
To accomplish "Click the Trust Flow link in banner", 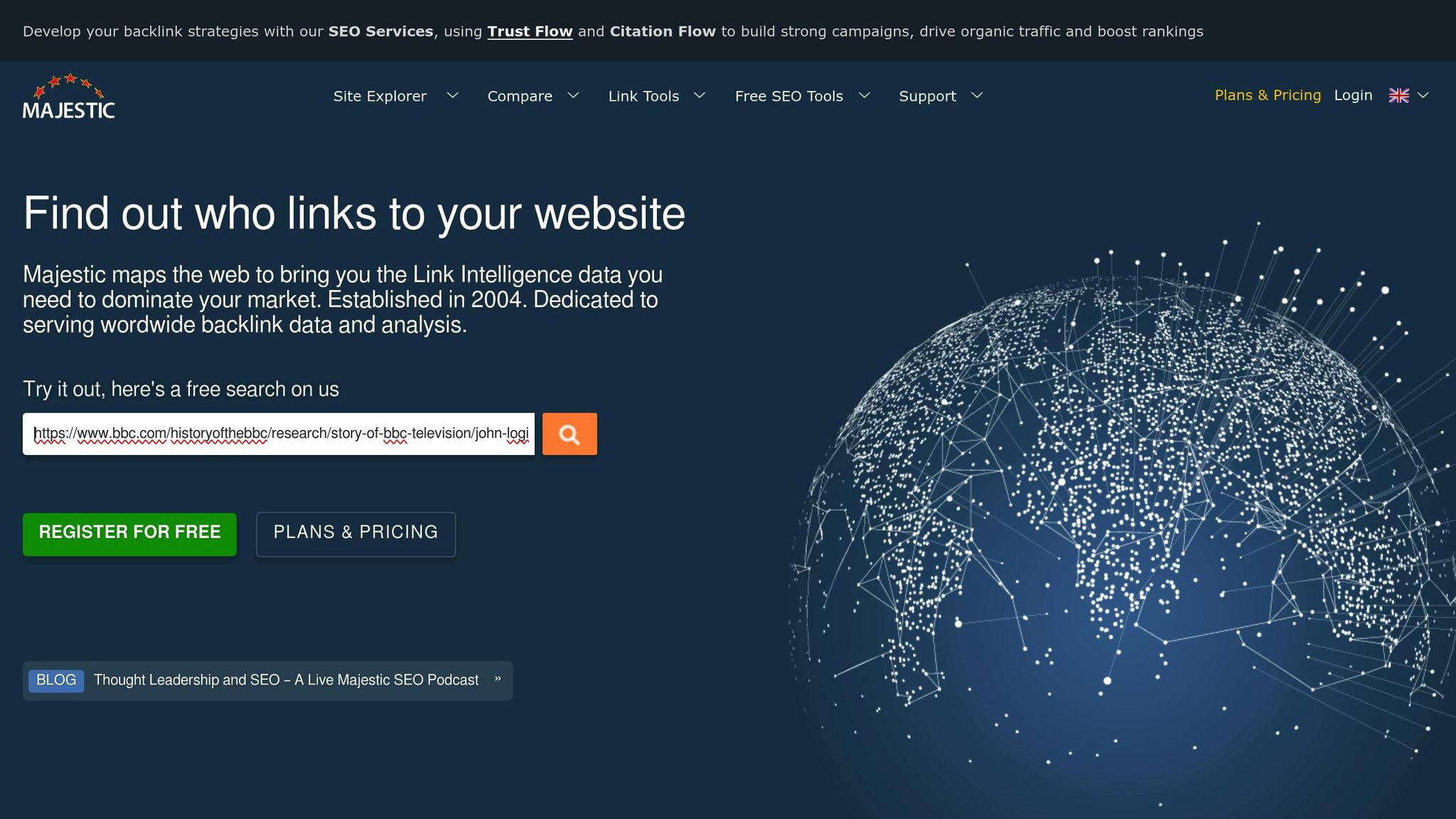I will pos(530,31).
